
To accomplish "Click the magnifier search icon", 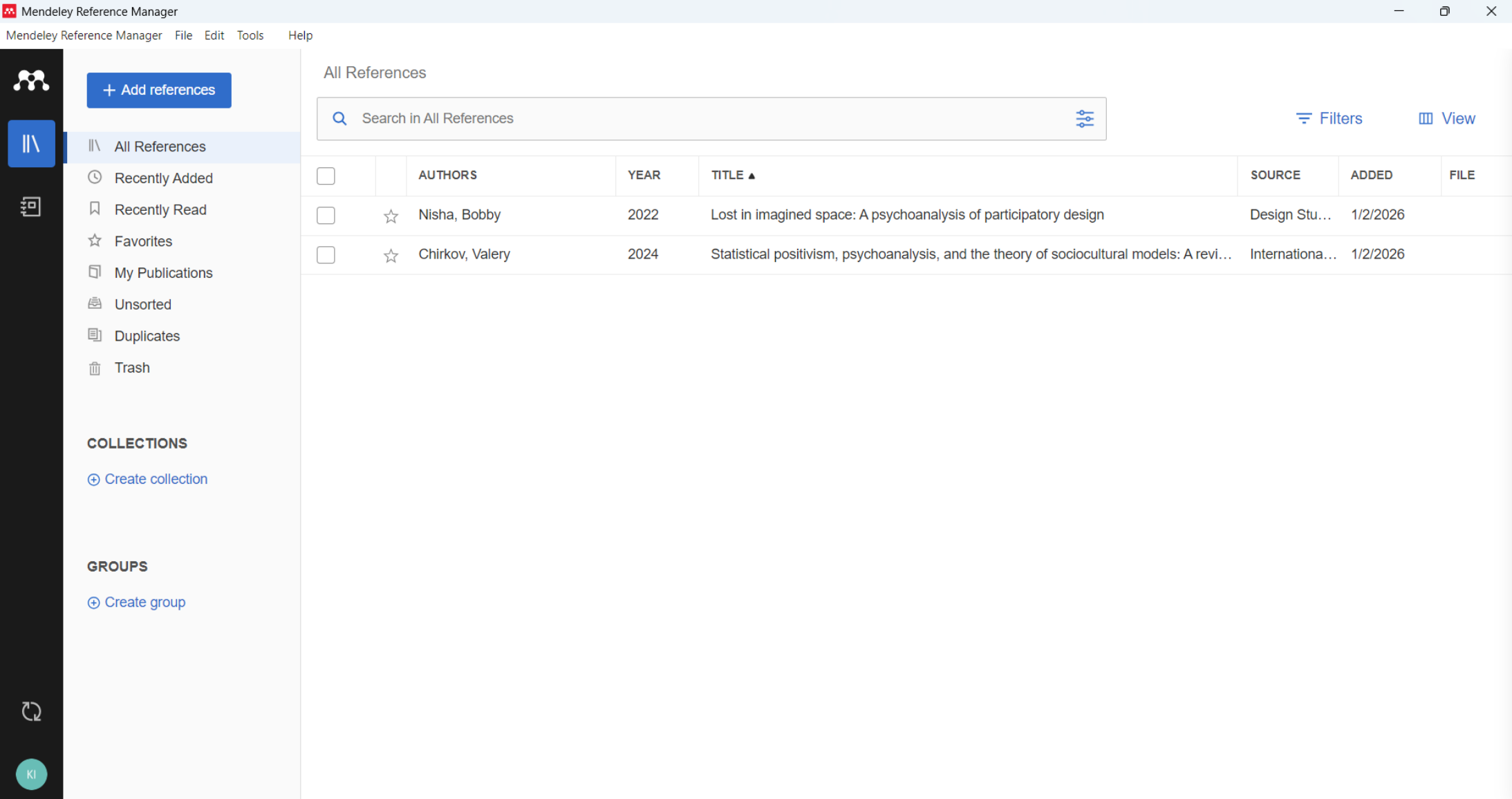I will (x=339, y=119).
